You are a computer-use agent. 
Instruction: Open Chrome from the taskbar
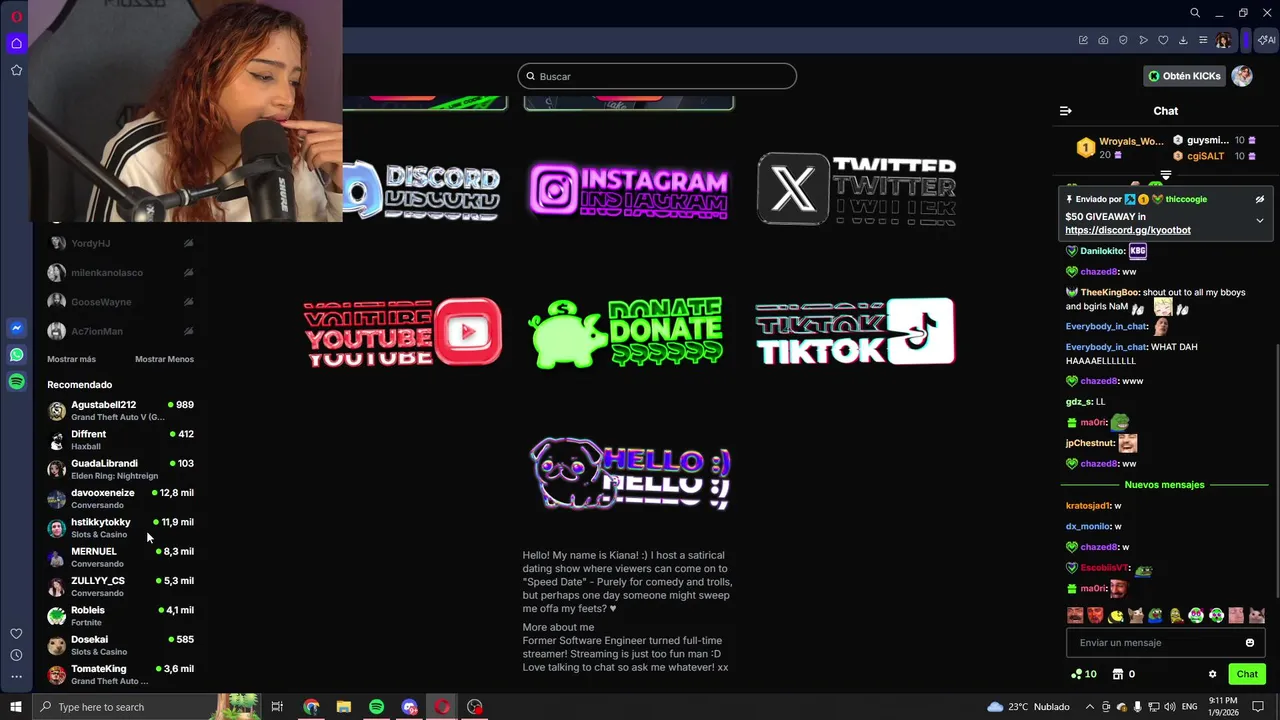point(311,707)
